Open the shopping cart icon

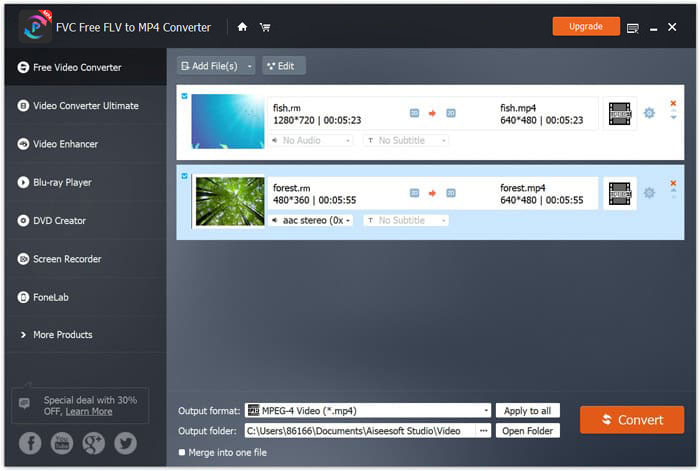[265, 28]
